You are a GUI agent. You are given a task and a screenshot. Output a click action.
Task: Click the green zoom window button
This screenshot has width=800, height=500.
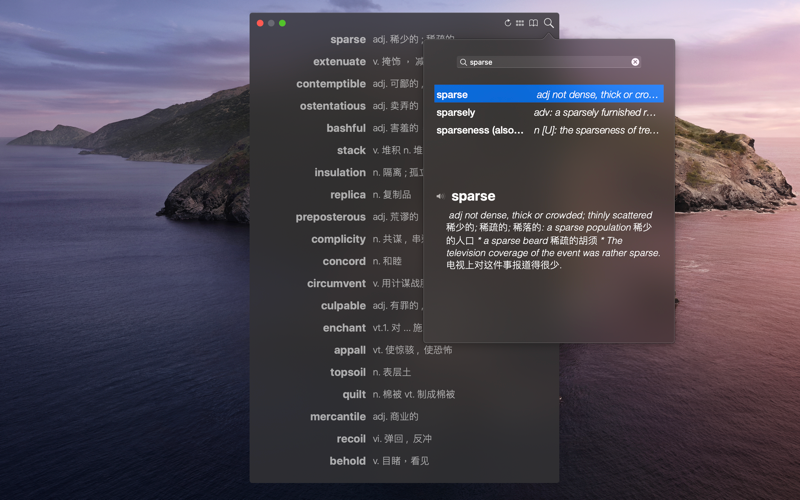tap(282, 23)
